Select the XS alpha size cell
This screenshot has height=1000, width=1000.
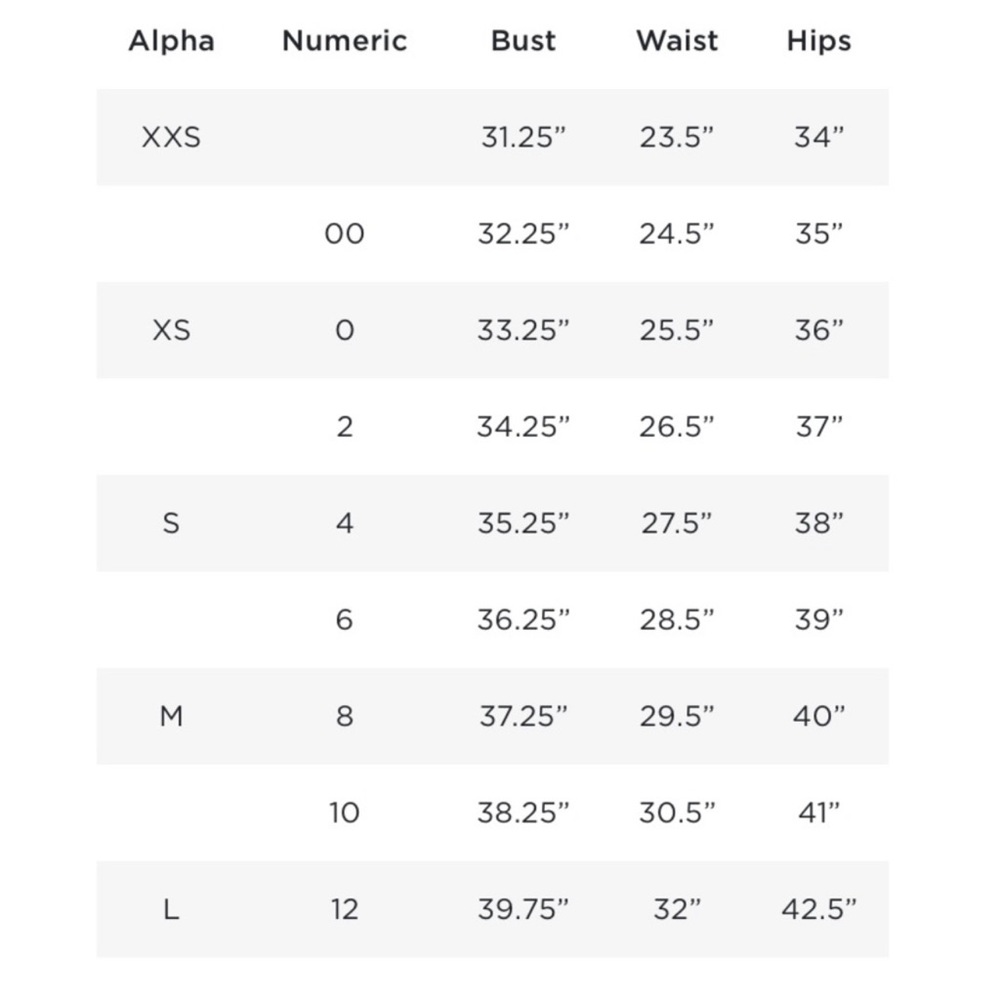(171, 330)
